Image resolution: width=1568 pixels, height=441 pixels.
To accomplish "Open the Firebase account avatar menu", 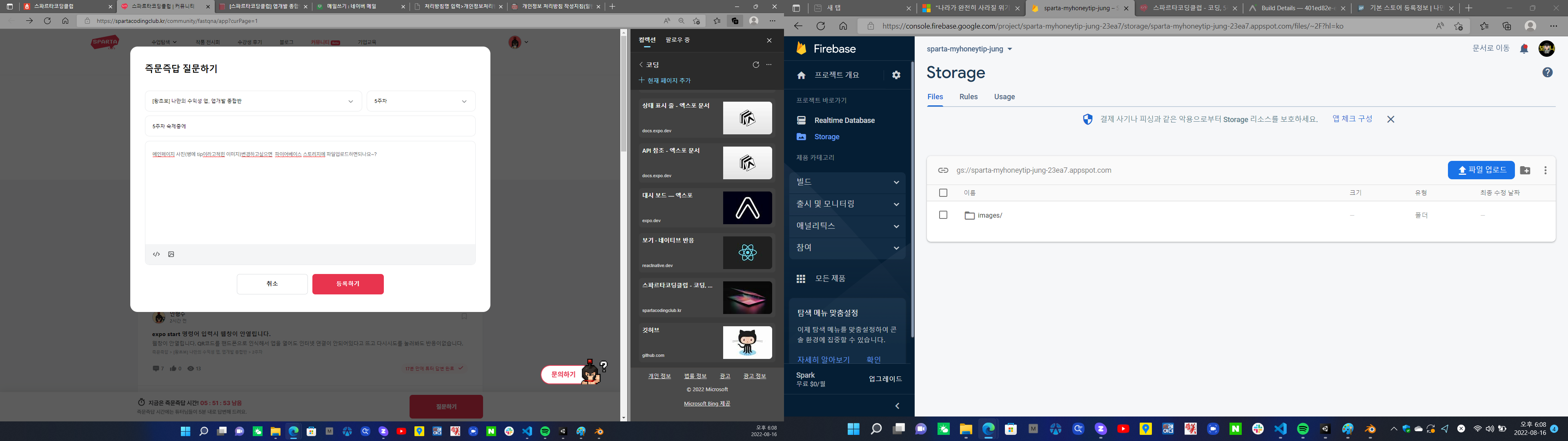I will coord(1547,49).
